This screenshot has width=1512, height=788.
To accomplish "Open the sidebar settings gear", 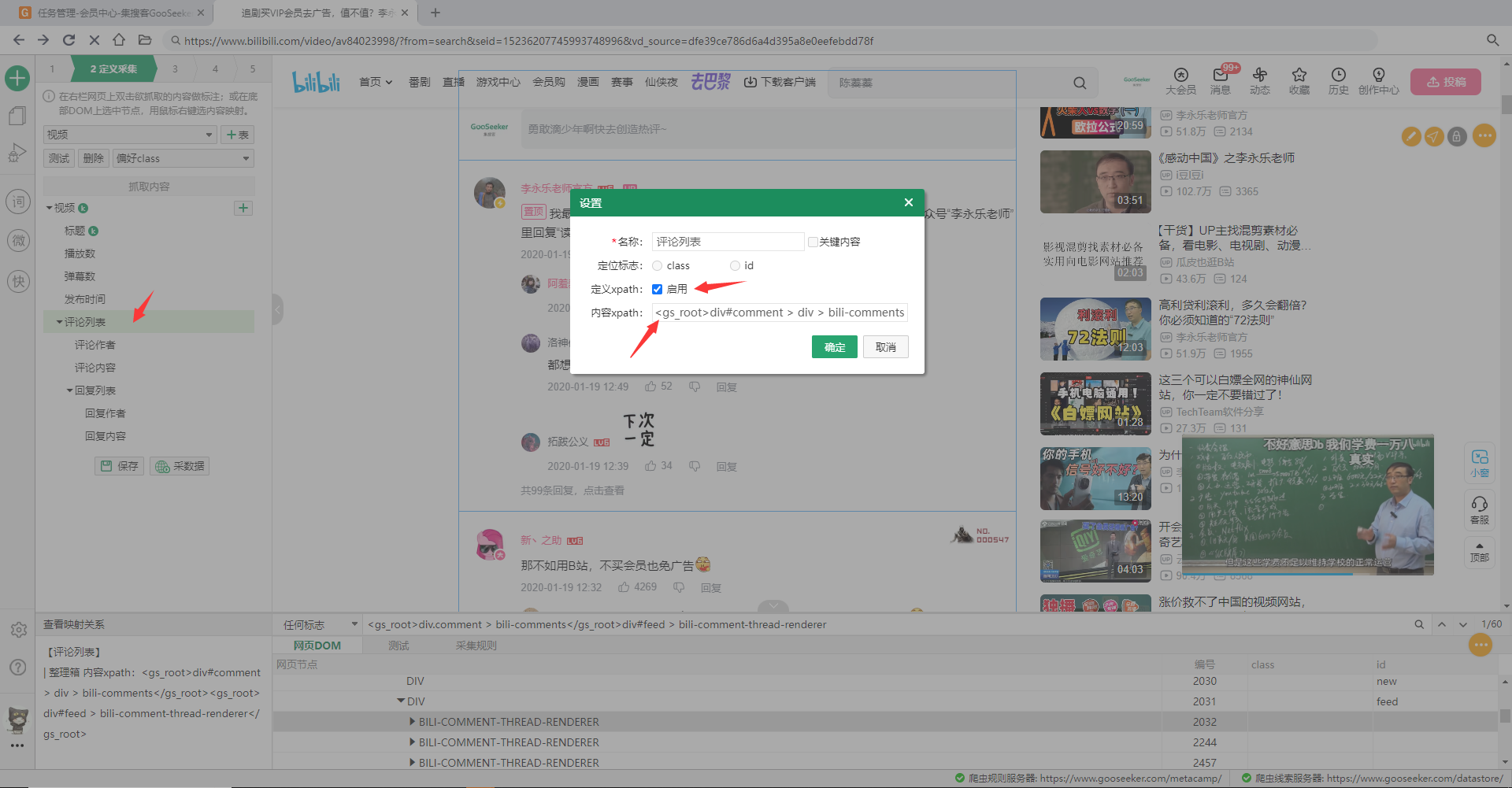I will point(18,630).
